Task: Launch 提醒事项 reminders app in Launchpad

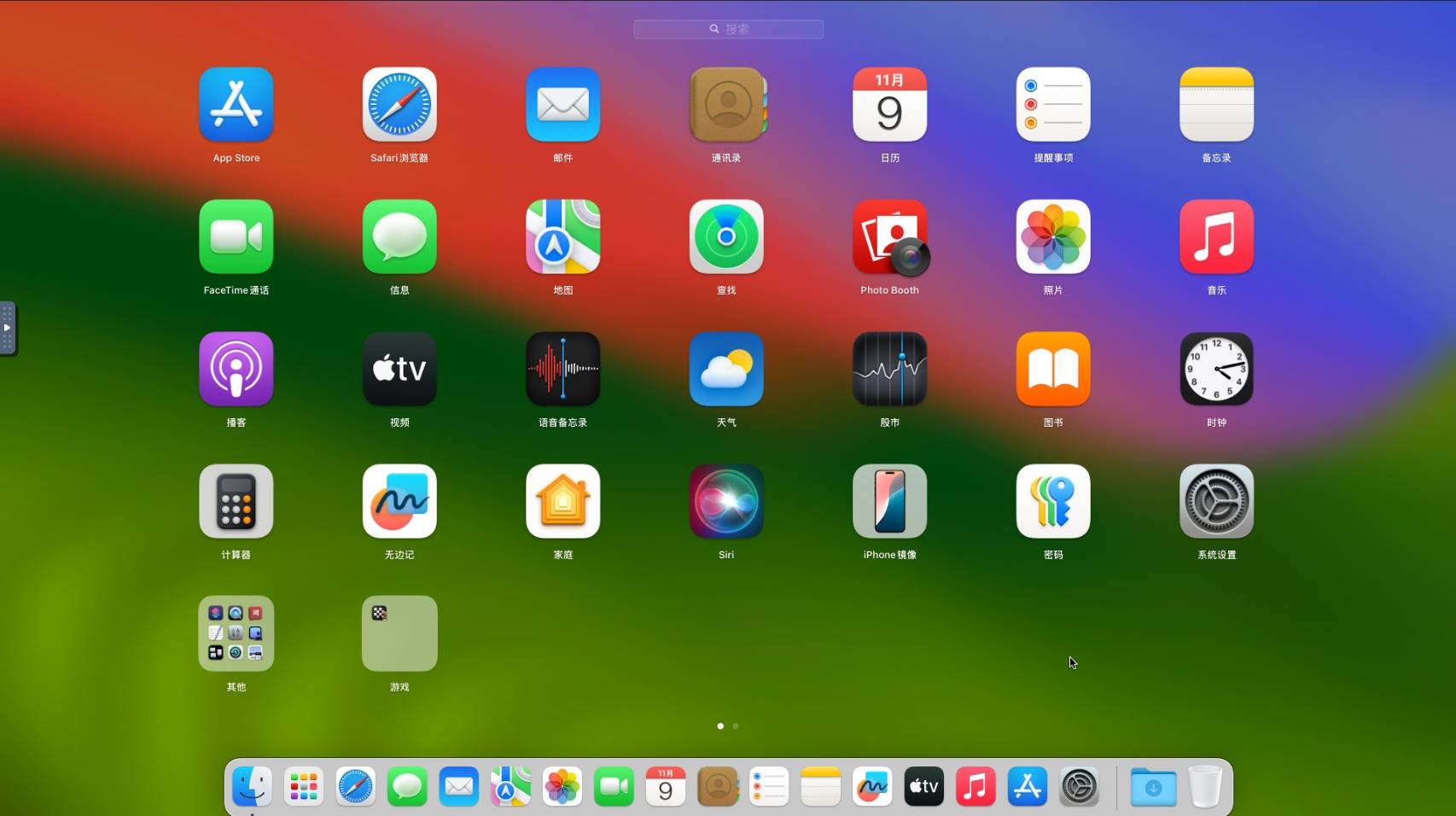Action: pos(1053,104)
